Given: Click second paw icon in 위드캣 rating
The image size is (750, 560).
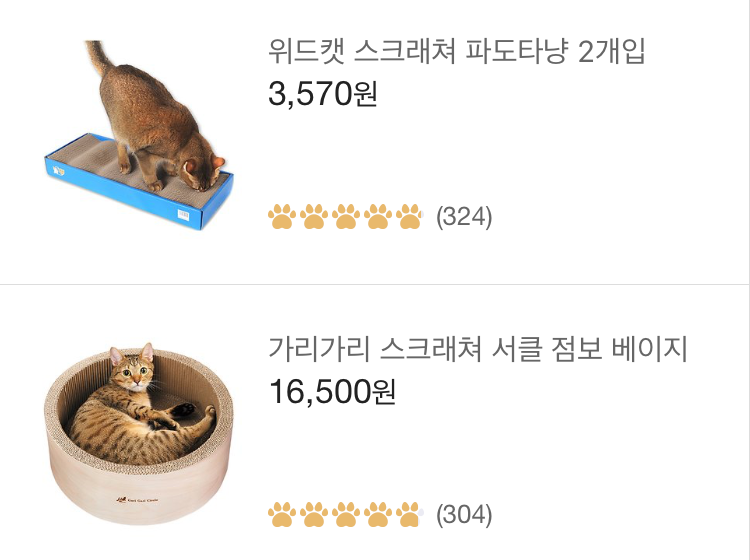Looking at the screenshot, I should 313,216.
